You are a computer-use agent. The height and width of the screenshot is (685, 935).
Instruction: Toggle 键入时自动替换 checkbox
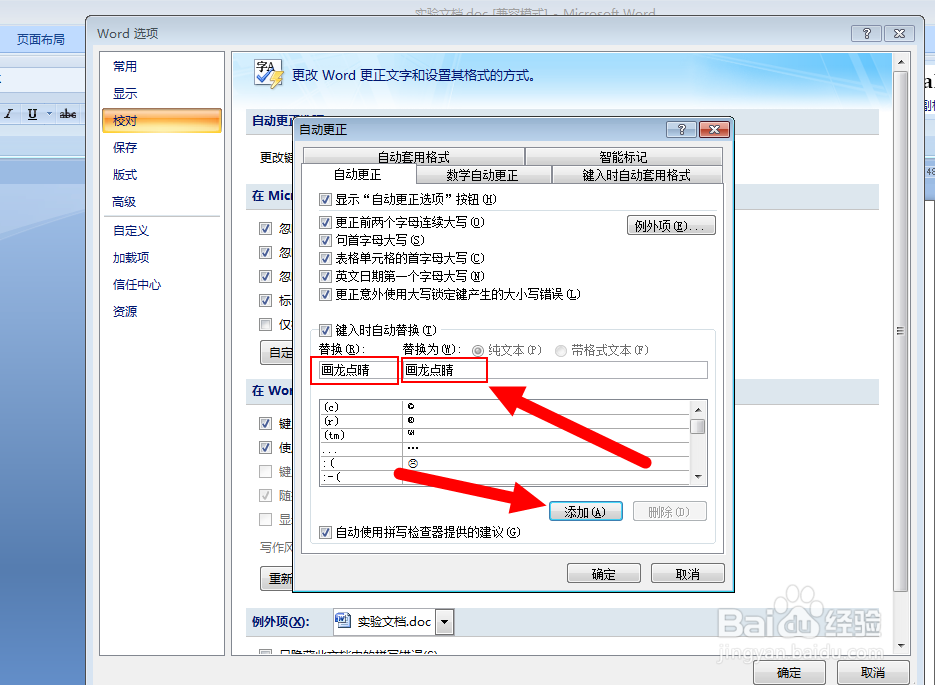(325, 330)
